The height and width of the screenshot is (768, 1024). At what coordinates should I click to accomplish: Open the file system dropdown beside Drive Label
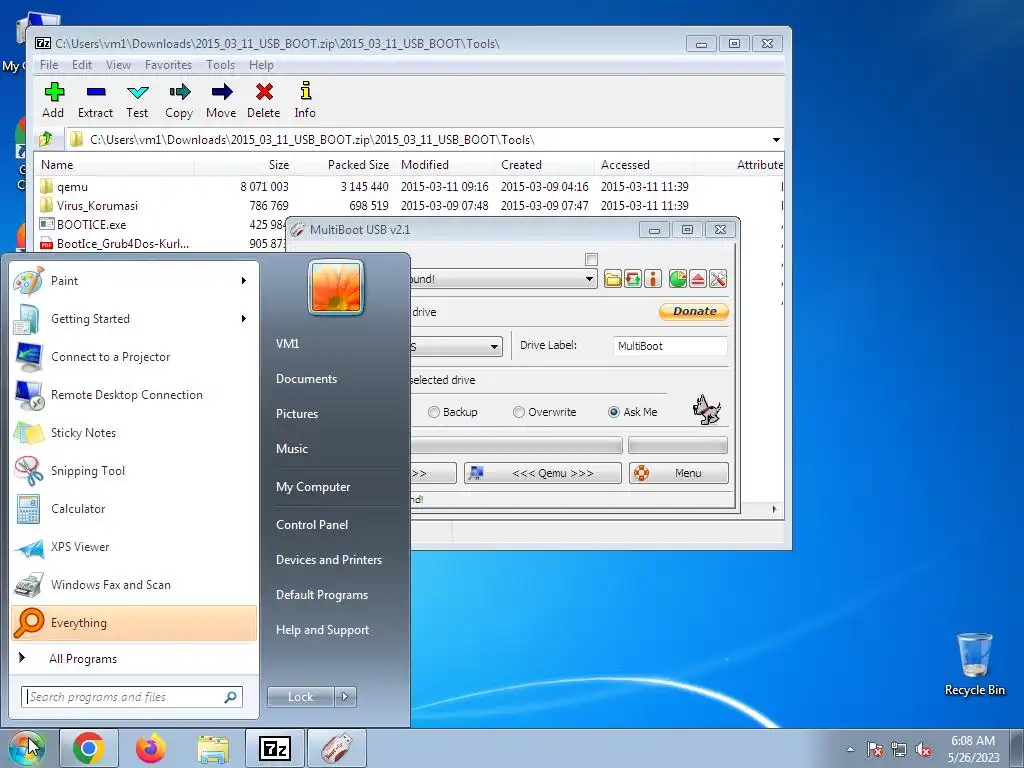coord(494,346)
